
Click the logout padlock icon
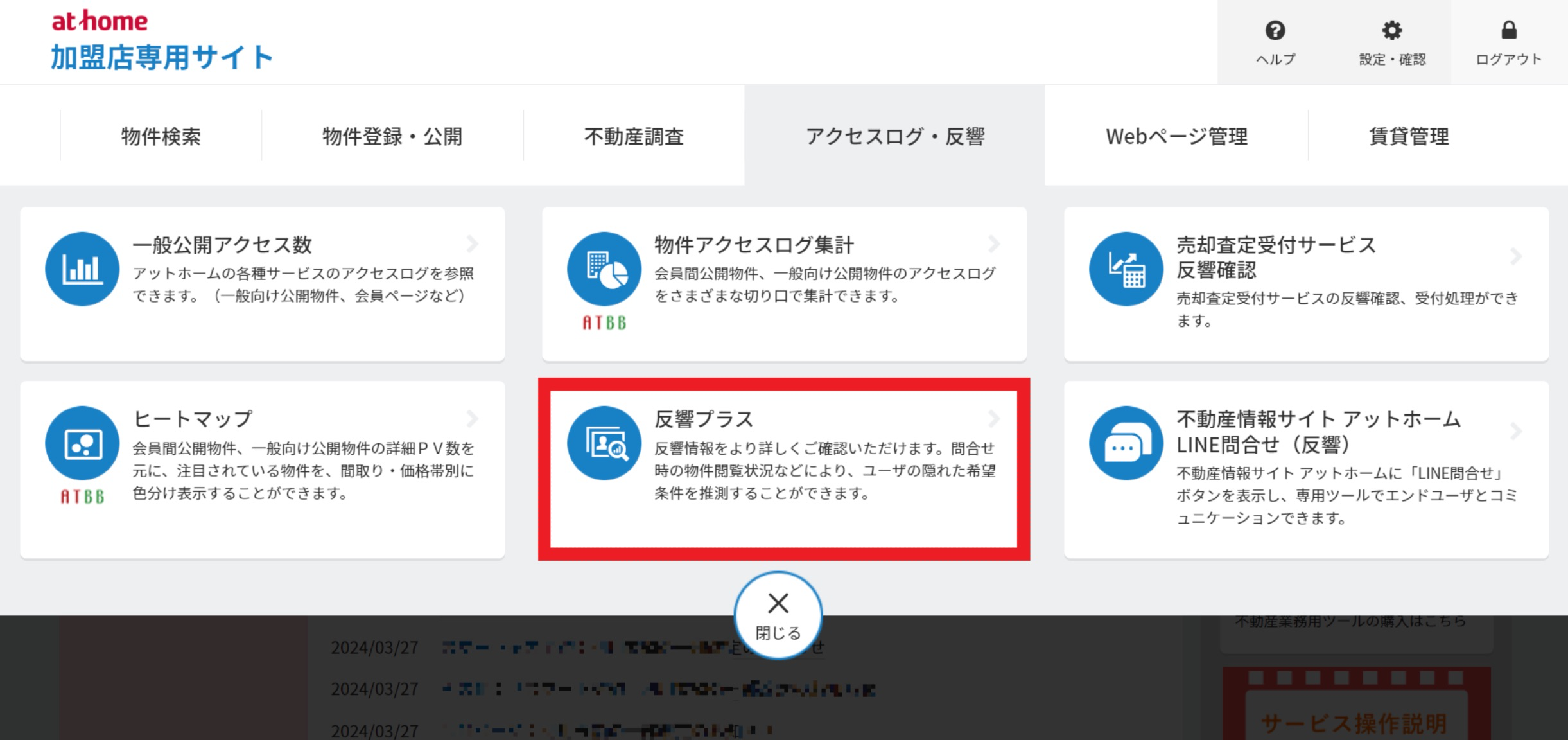(x=1509, y=30)
